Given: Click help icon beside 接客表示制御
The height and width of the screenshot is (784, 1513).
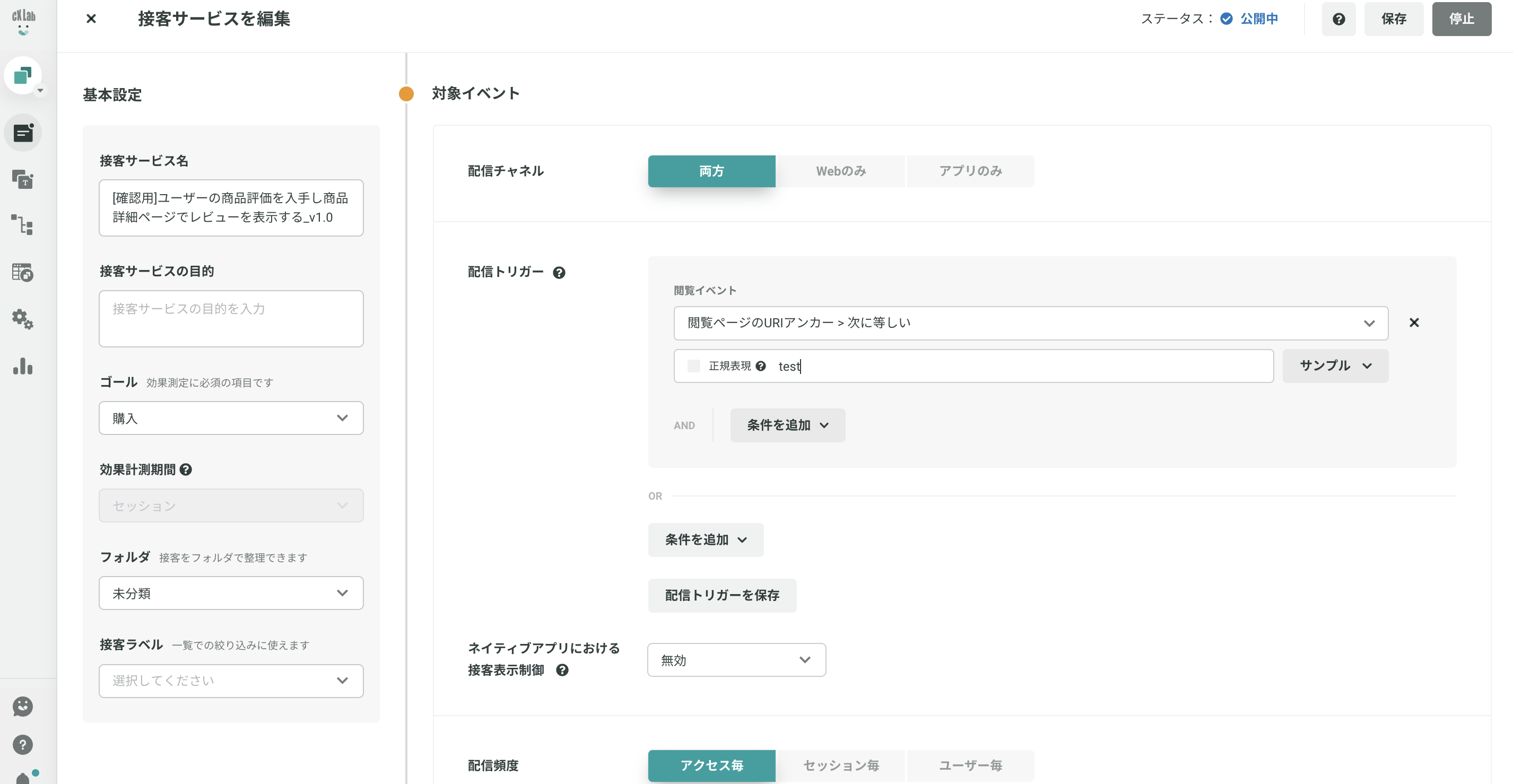Looking at the screenshot, I should (x=562, y=670).
